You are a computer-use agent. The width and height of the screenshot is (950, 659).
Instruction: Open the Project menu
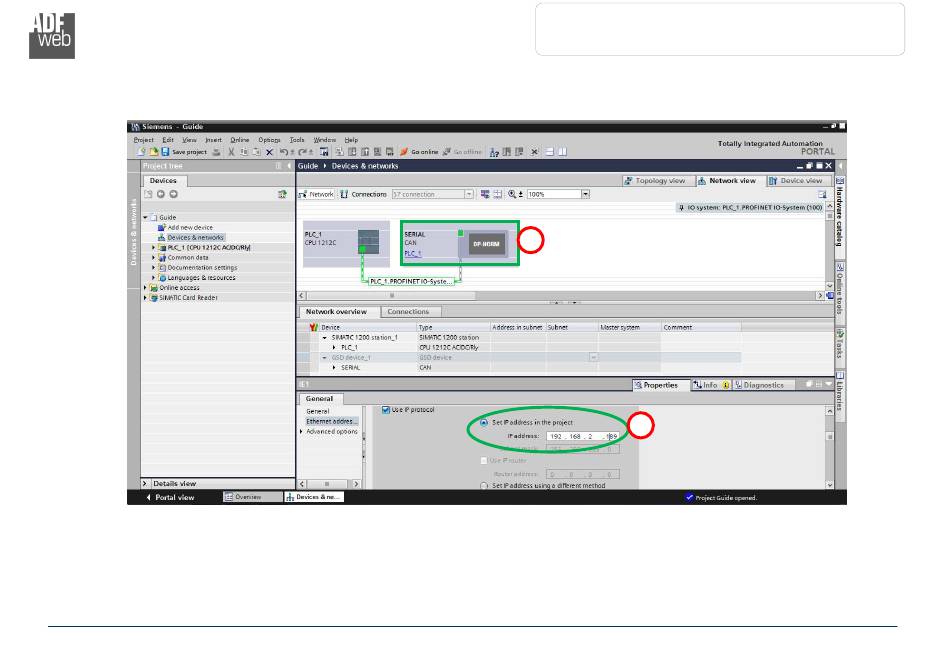(144, 140)
